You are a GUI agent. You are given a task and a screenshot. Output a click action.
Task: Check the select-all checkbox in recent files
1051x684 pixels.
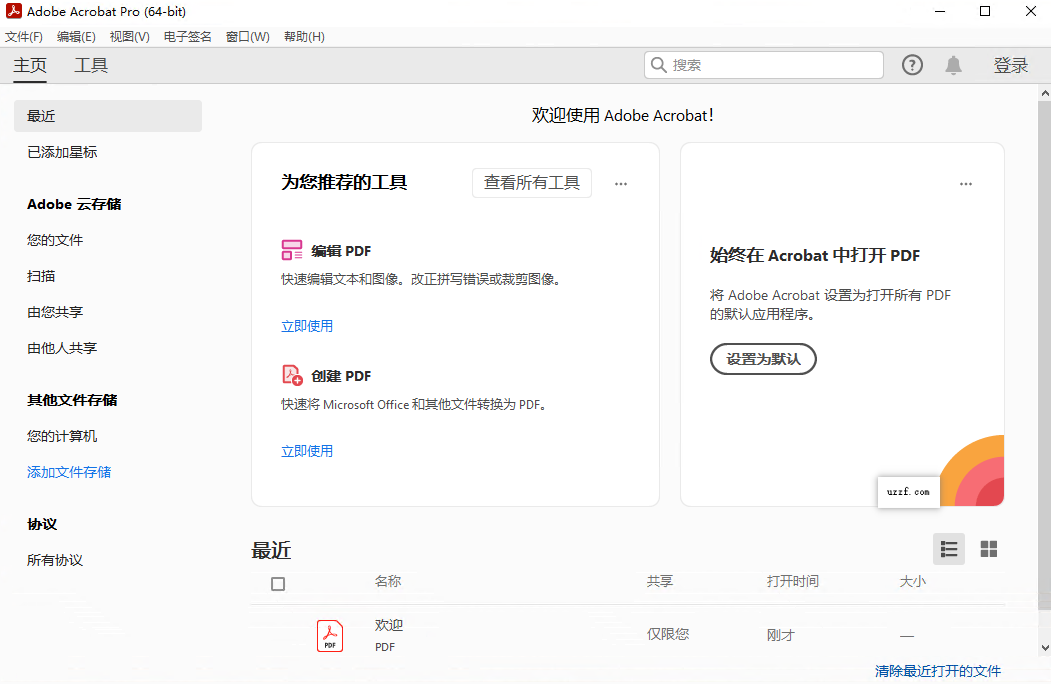277,581
